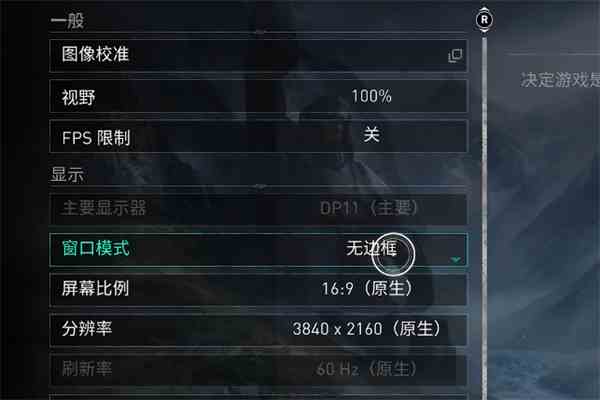Toggle the FPS 限制 value 关

coord(372,135)
